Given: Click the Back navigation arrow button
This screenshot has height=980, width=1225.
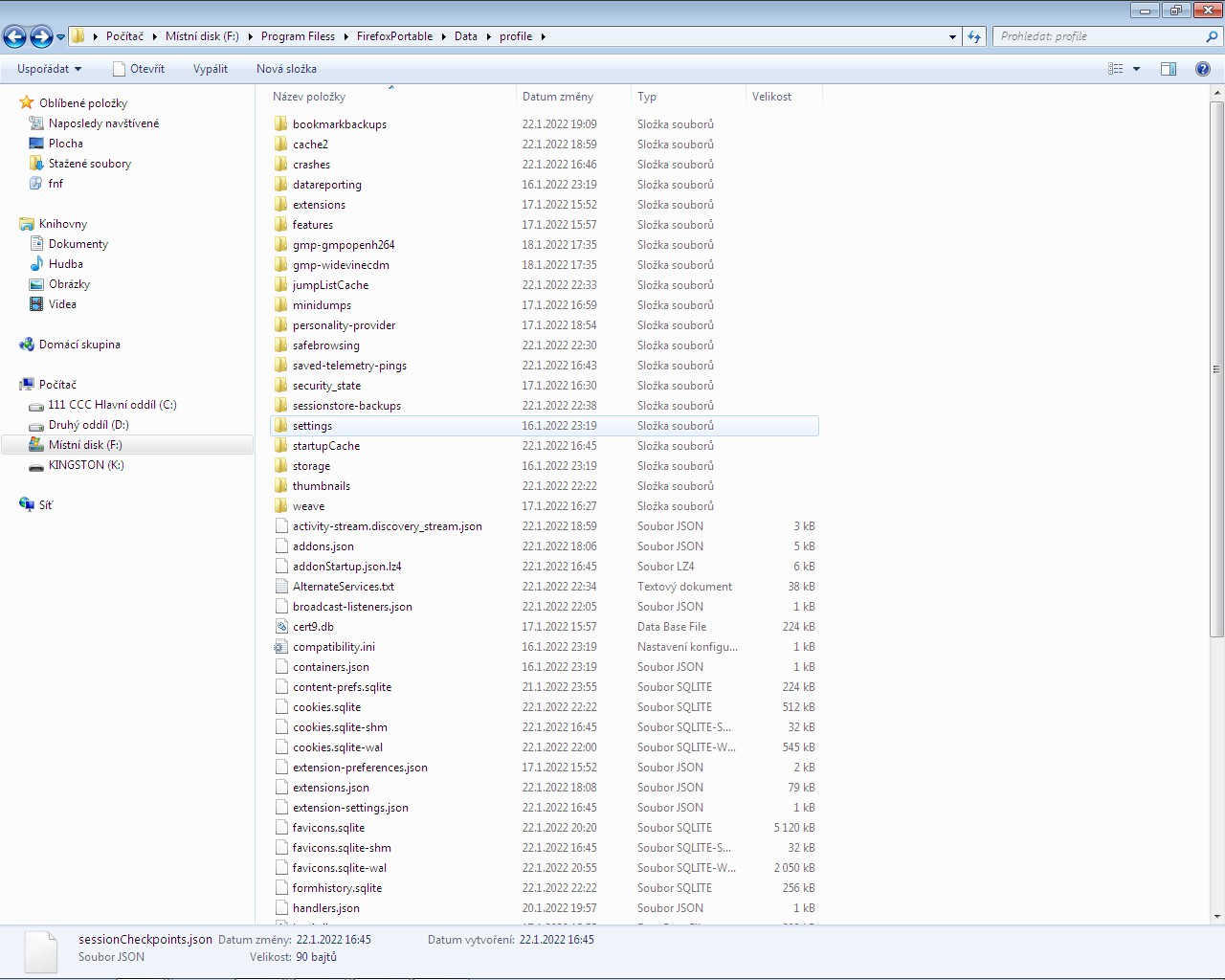Looking at the screenshot, I should click(x=15, y=37).
